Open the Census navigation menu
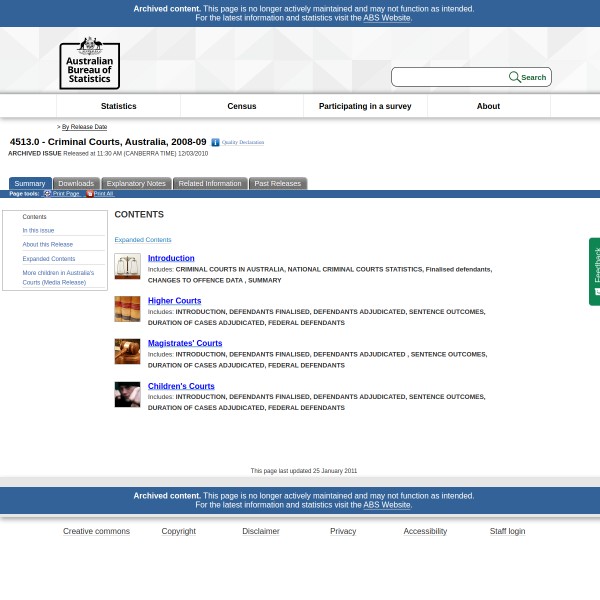The height and width of the screenshot is (600, 600). point(242,106)
